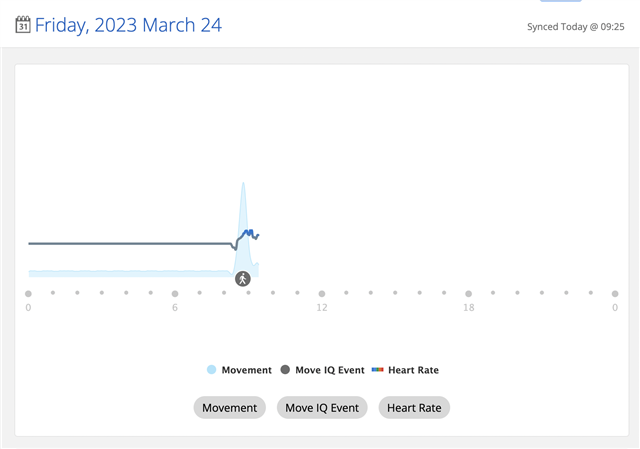
Task: Click the gray Move IQ Event legend dot
Action: pyautogui.click(x=285, y=370)
